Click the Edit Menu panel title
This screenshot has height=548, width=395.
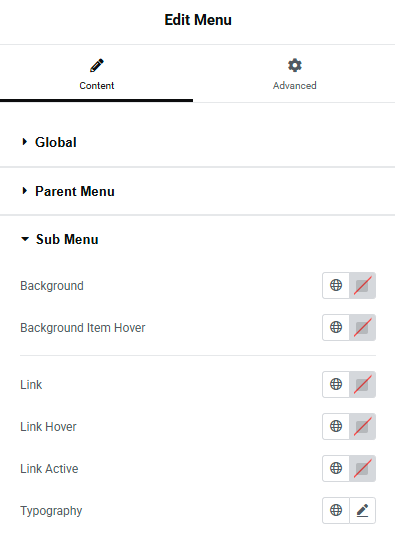coord(198,20)
